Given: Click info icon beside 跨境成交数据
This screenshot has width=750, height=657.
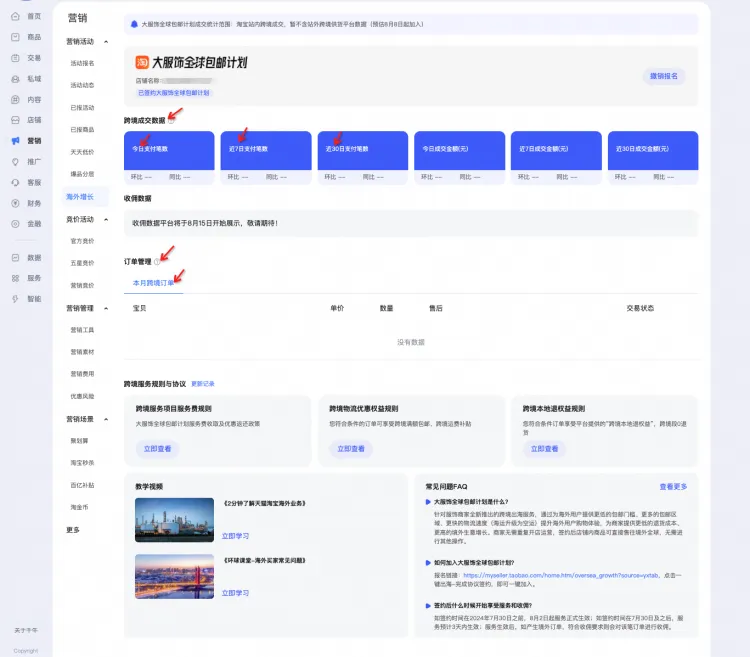Looking at the screenshot, I should click(171, 120).
